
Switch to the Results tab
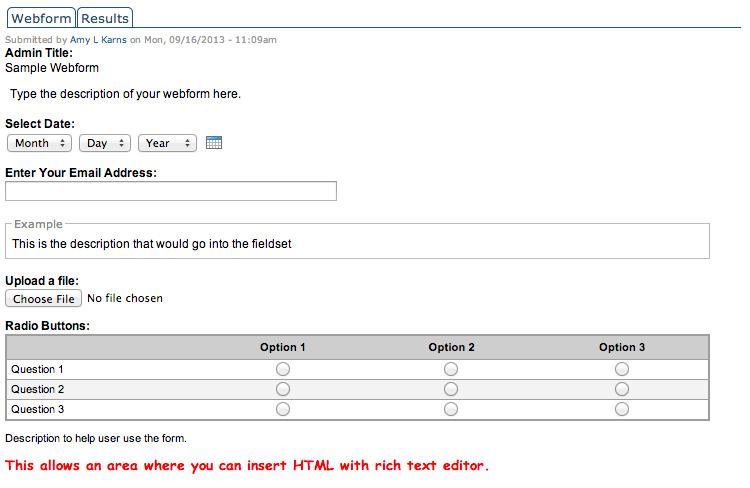105,18
